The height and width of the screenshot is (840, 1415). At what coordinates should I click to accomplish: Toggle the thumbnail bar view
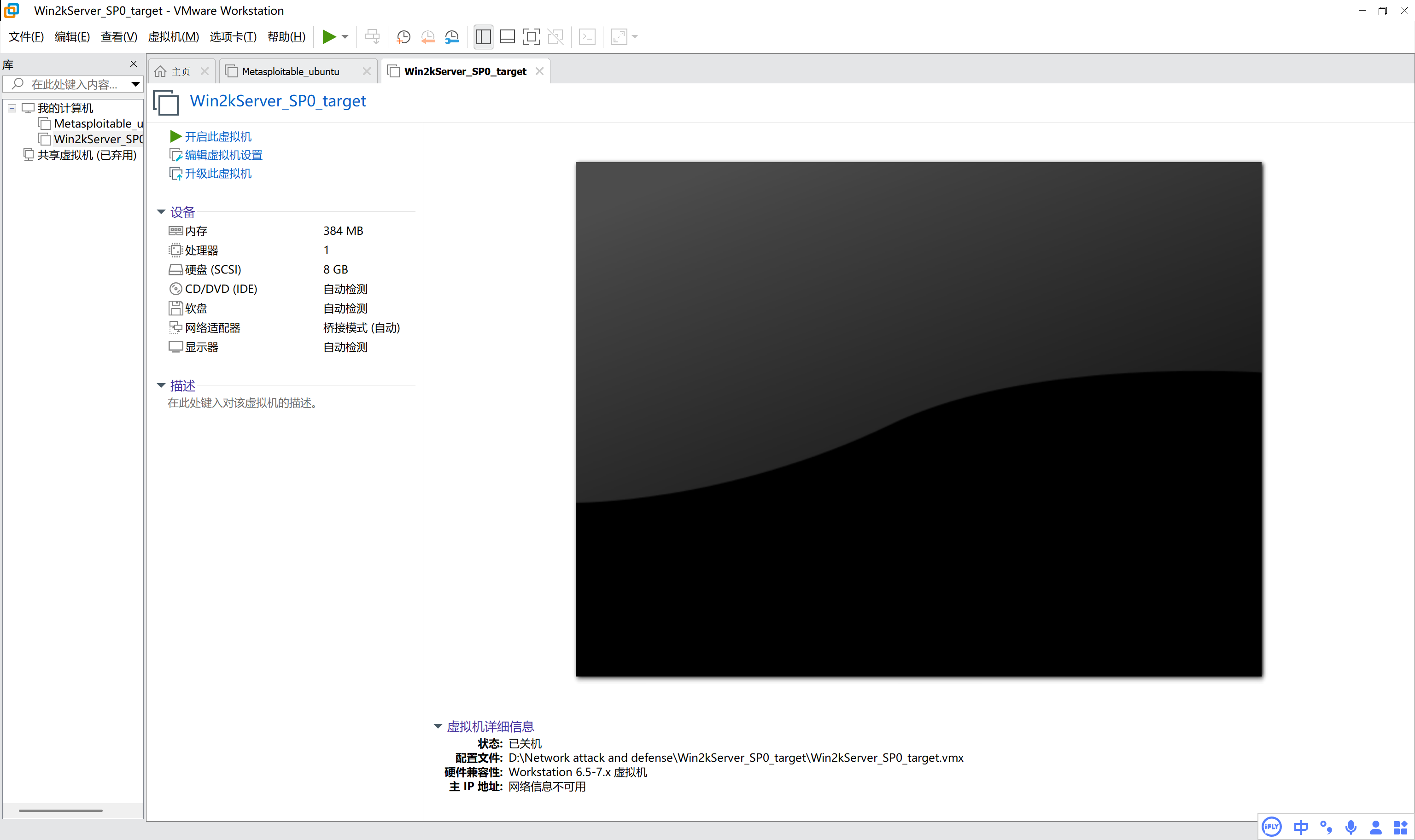click(507, 37)
